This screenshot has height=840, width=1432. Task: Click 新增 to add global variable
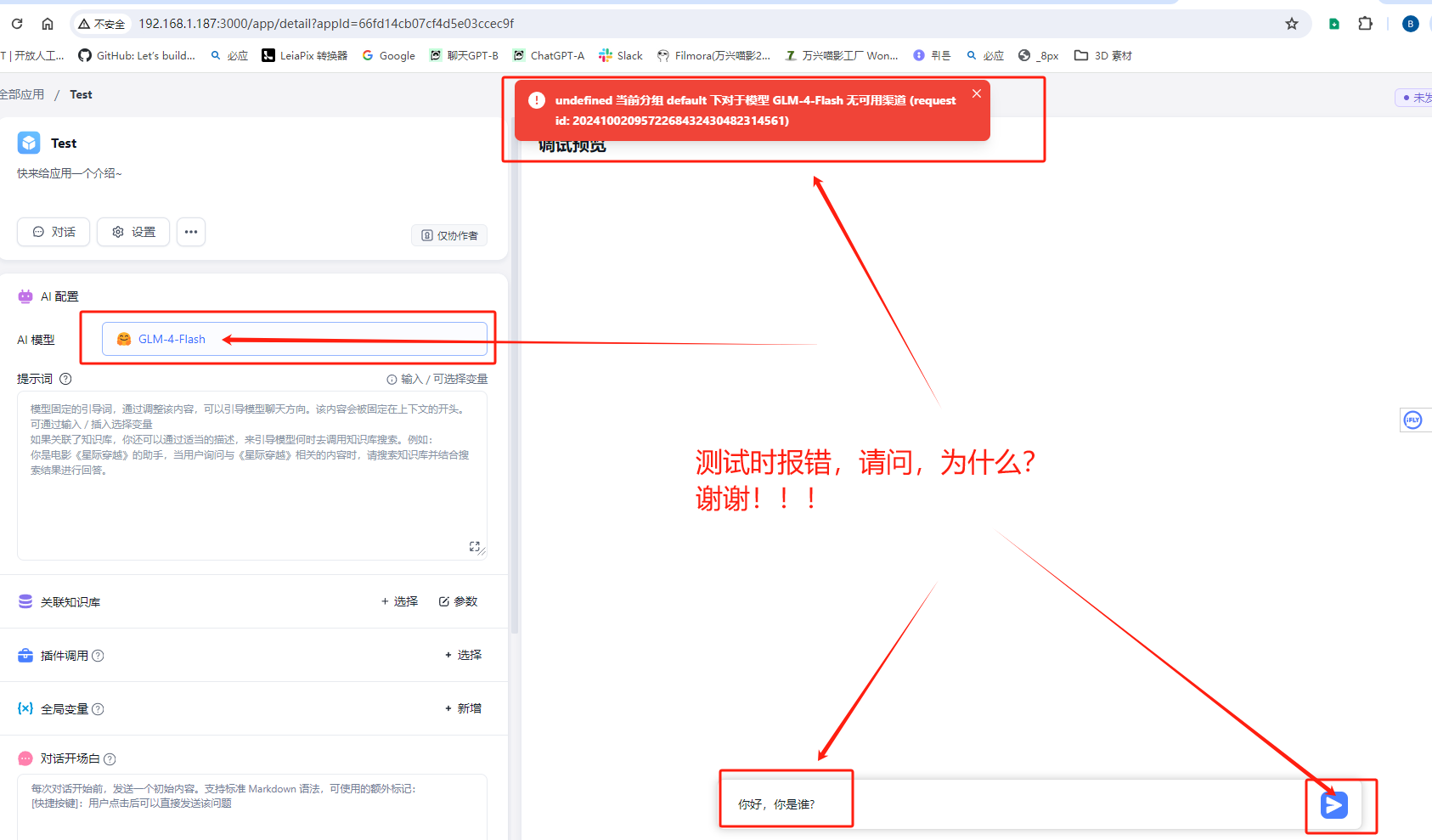pos(463,708)
